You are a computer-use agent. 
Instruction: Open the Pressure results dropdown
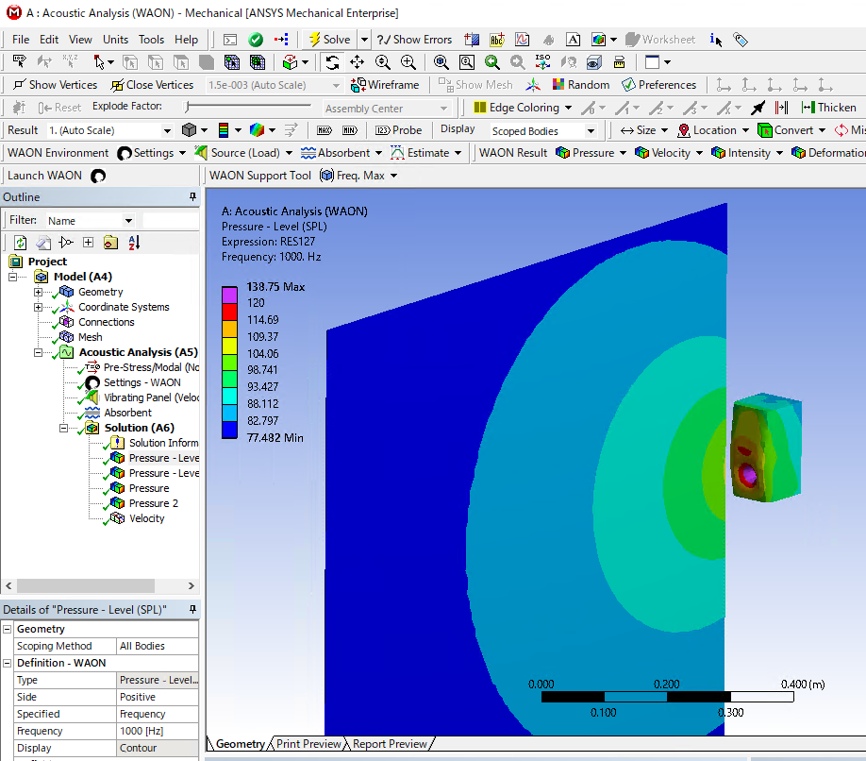click(623, 153)
